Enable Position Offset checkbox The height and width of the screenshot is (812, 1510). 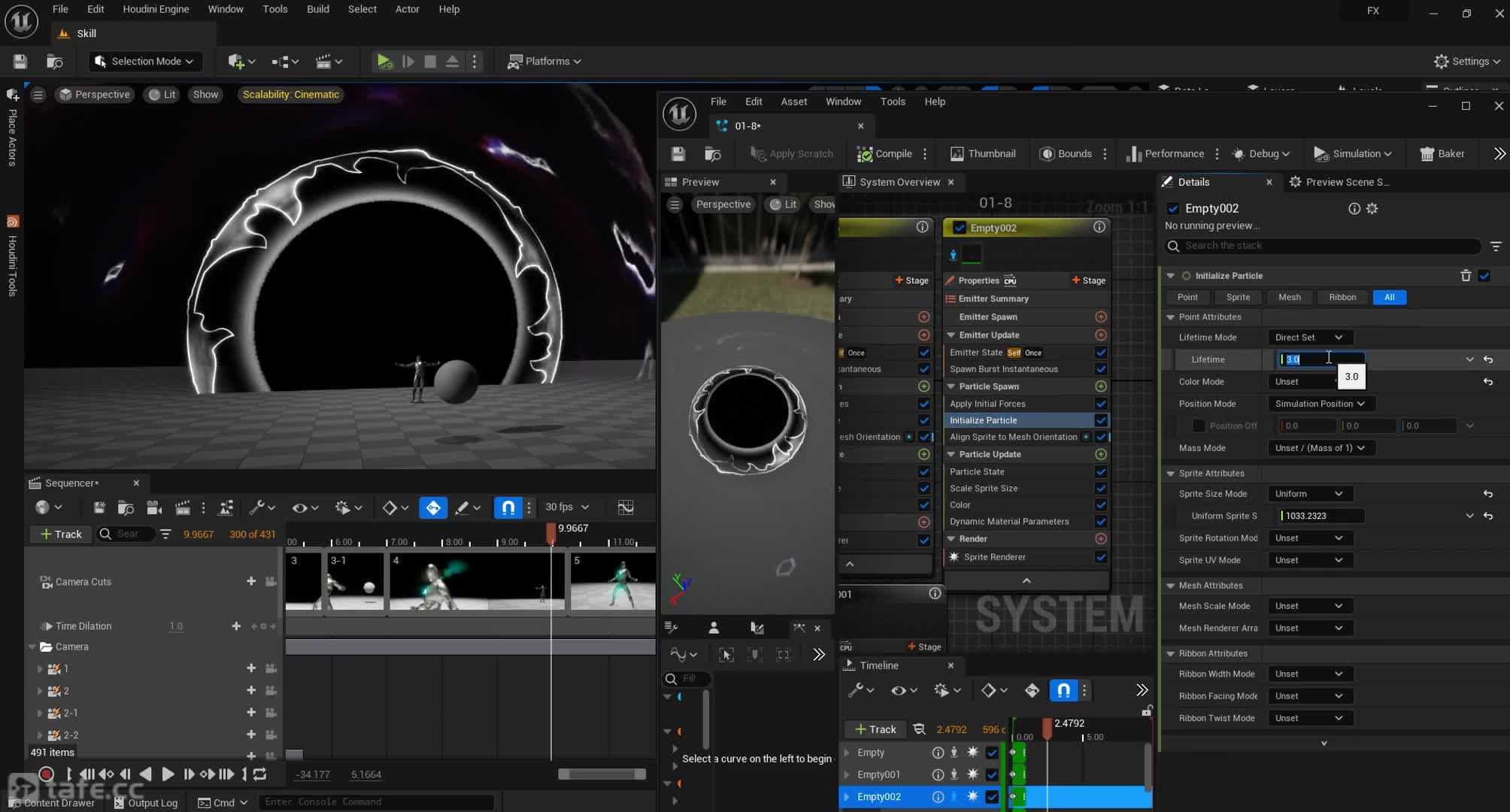[1199, 426]
